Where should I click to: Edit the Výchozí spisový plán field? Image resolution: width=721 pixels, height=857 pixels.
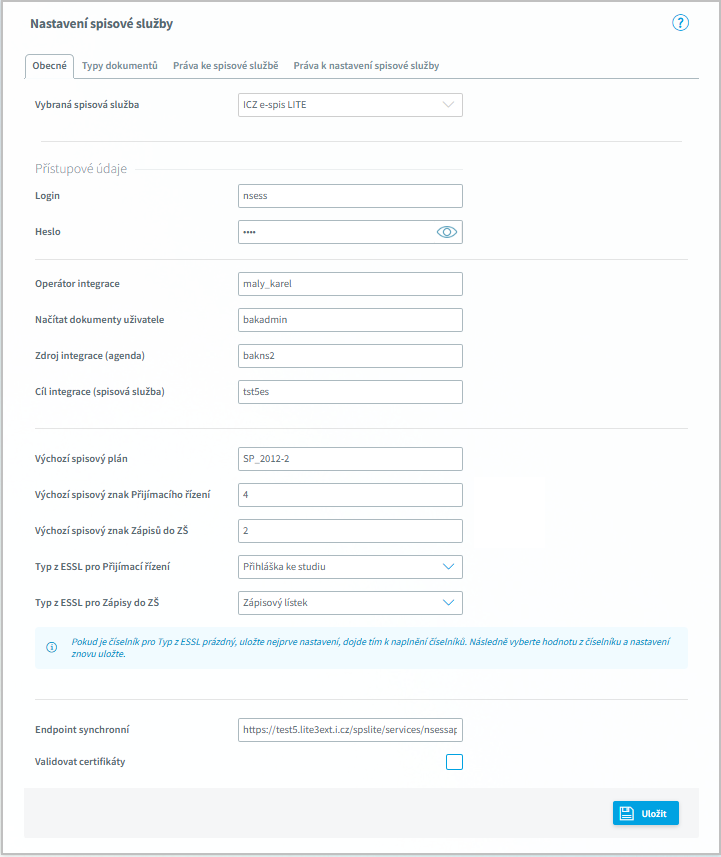[x=350, y=459]
